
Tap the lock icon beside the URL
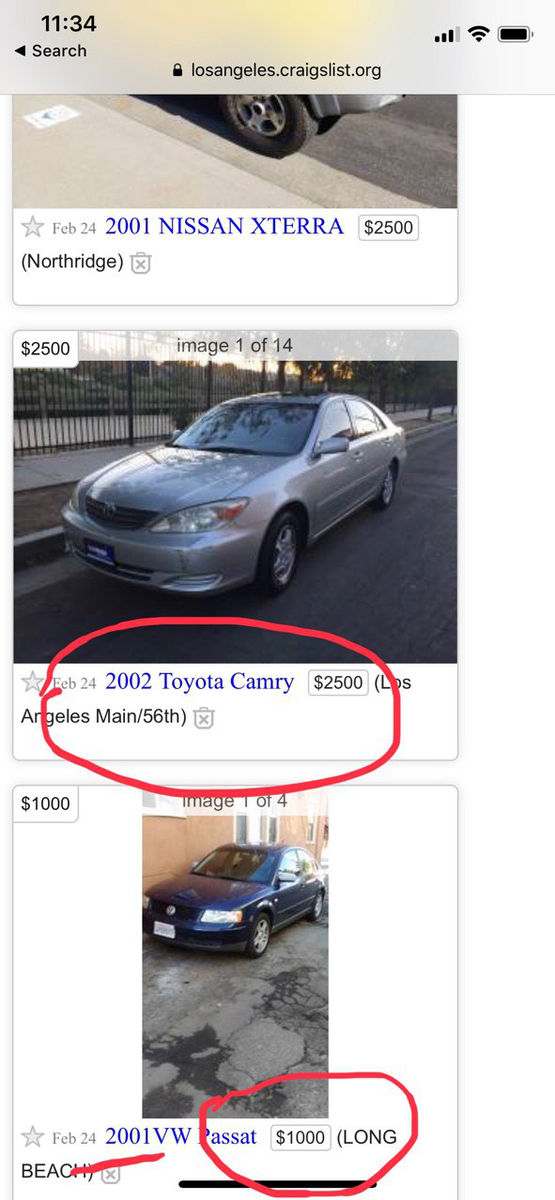pos(179,71)
